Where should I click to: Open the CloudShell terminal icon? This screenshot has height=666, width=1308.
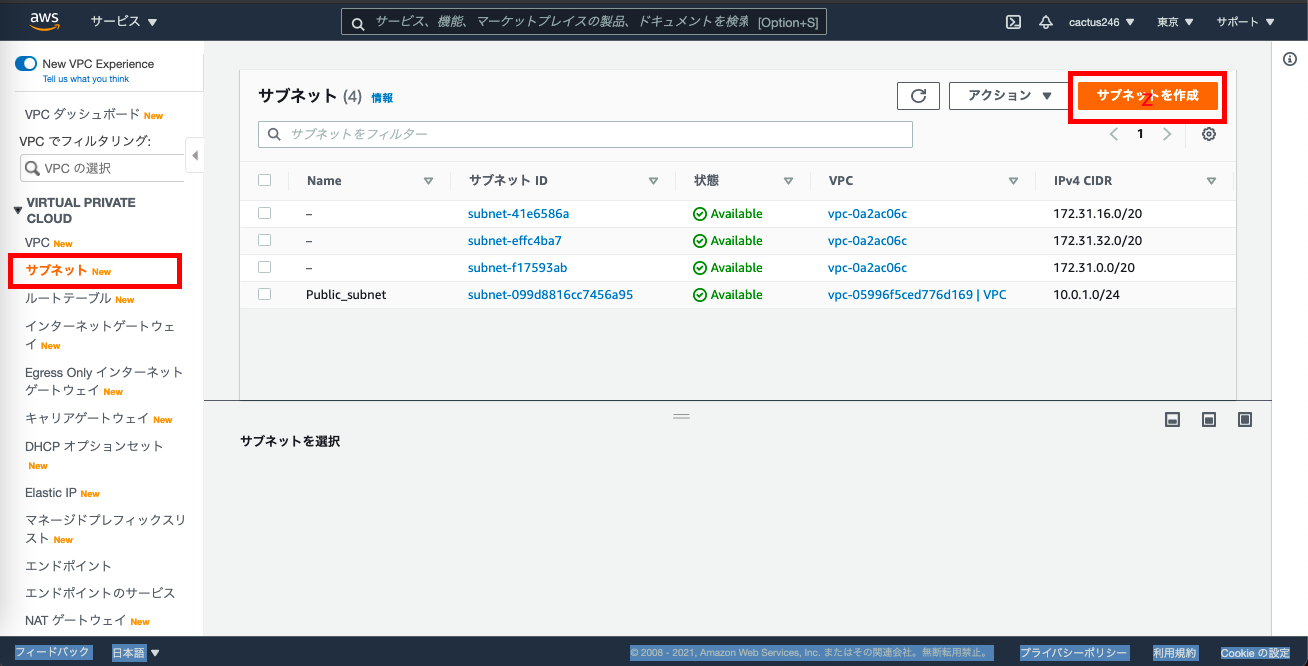[1013, 22]
